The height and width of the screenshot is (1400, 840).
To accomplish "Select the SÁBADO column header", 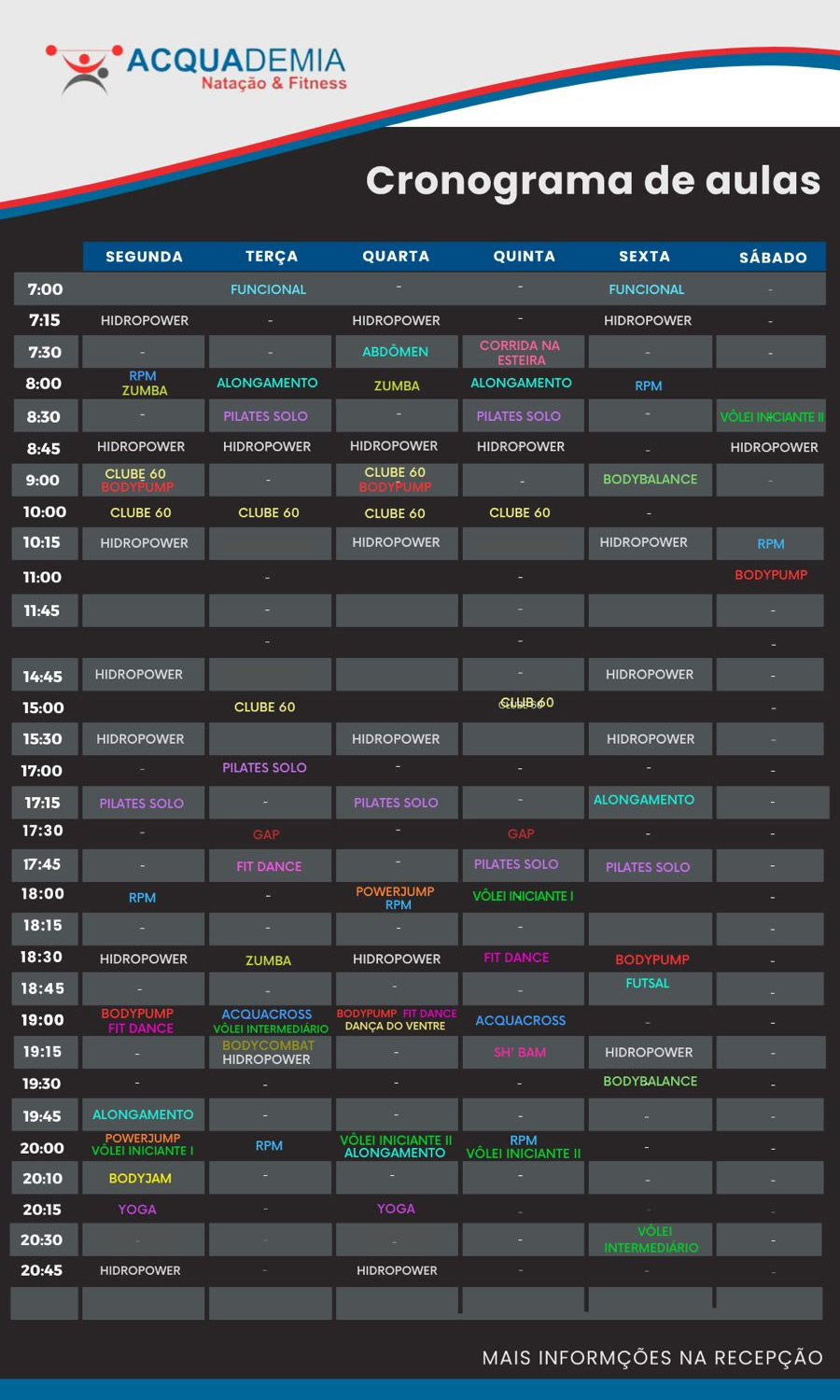I will [x=773, y=258].
